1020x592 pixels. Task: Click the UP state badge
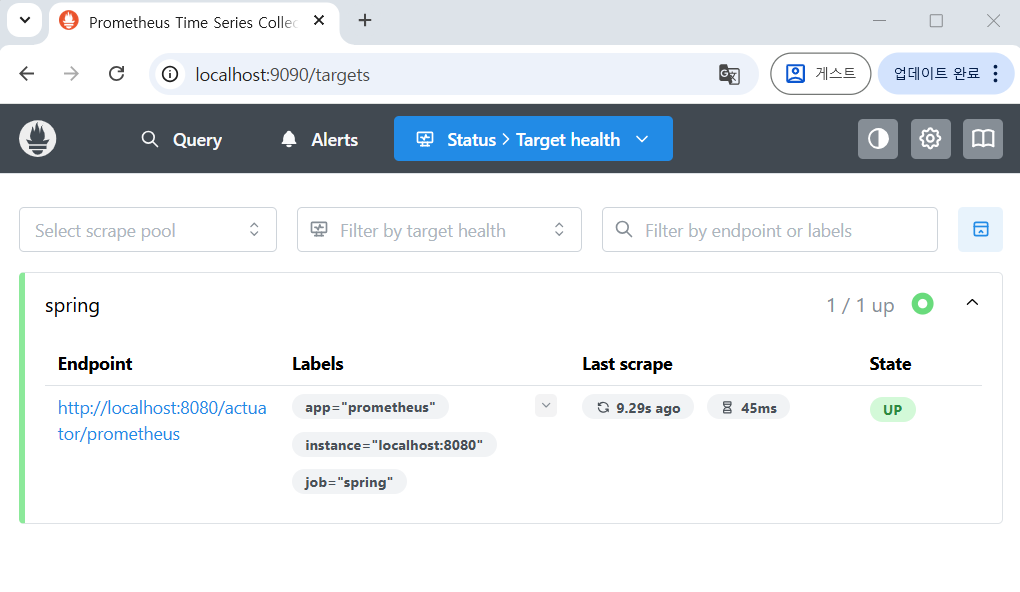coord(892,409)
